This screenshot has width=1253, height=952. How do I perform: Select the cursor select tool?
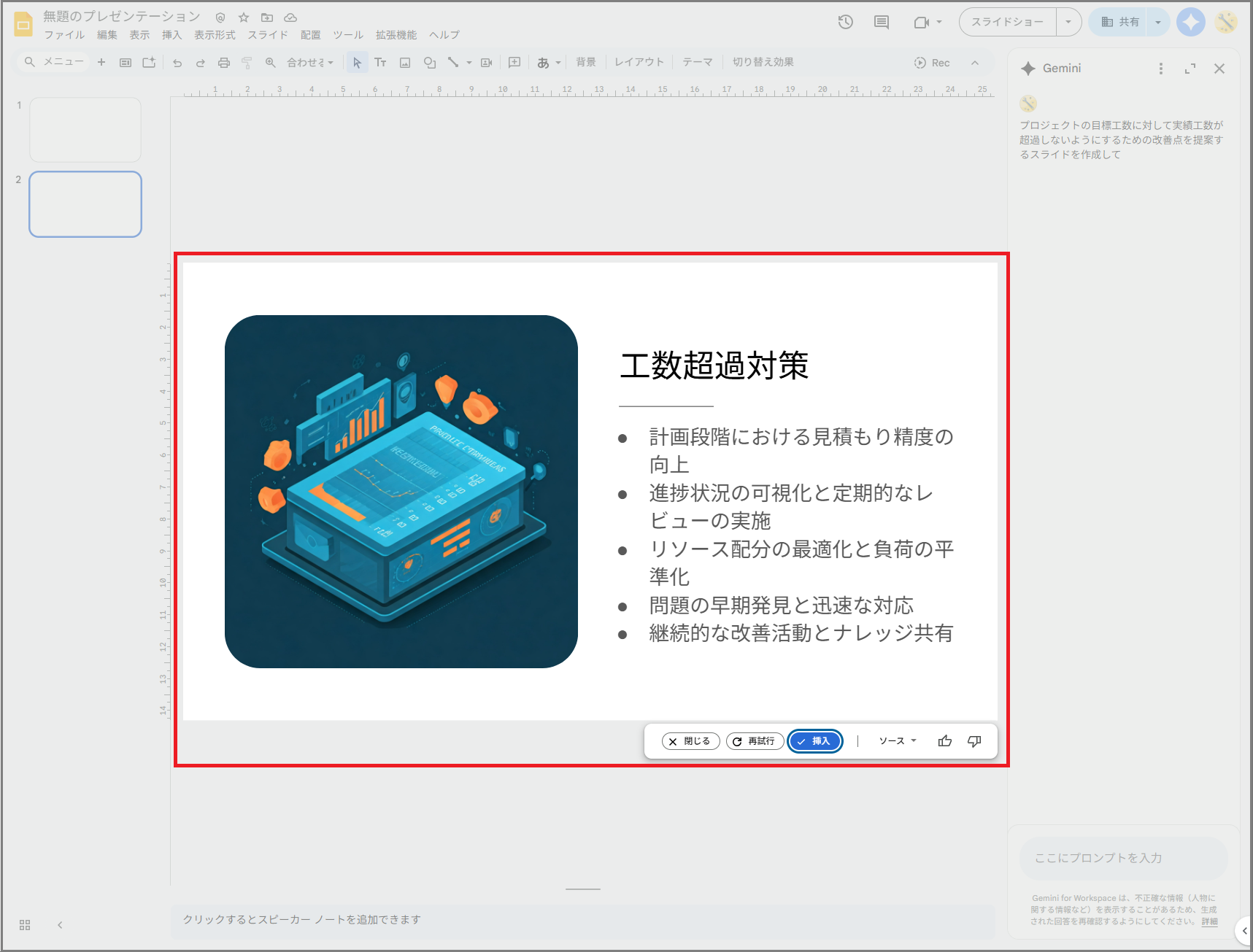click(357, 63)
